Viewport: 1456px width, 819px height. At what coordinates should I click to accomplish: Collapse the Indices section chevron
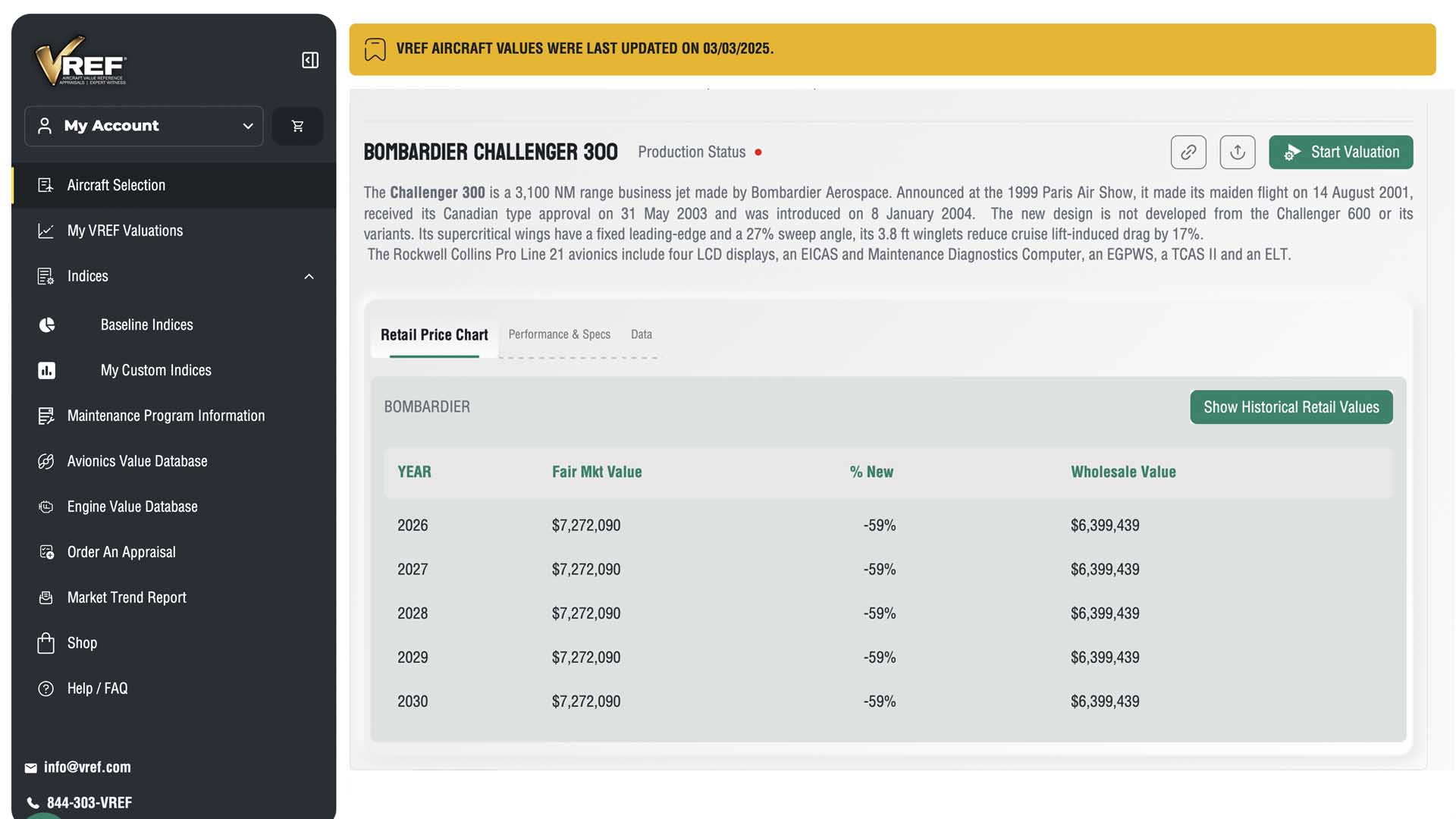(x=309, y=277)
